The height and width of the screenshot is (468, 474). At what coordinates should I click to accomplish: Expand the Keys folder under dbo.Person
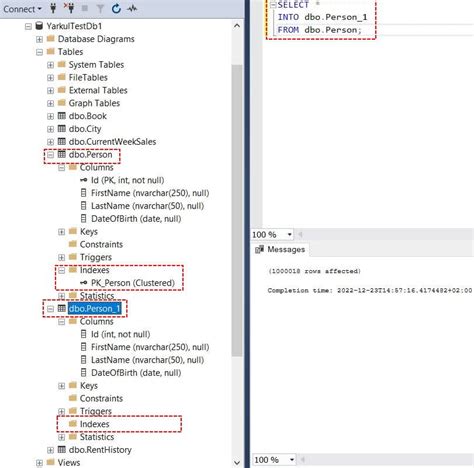[61, 232]
